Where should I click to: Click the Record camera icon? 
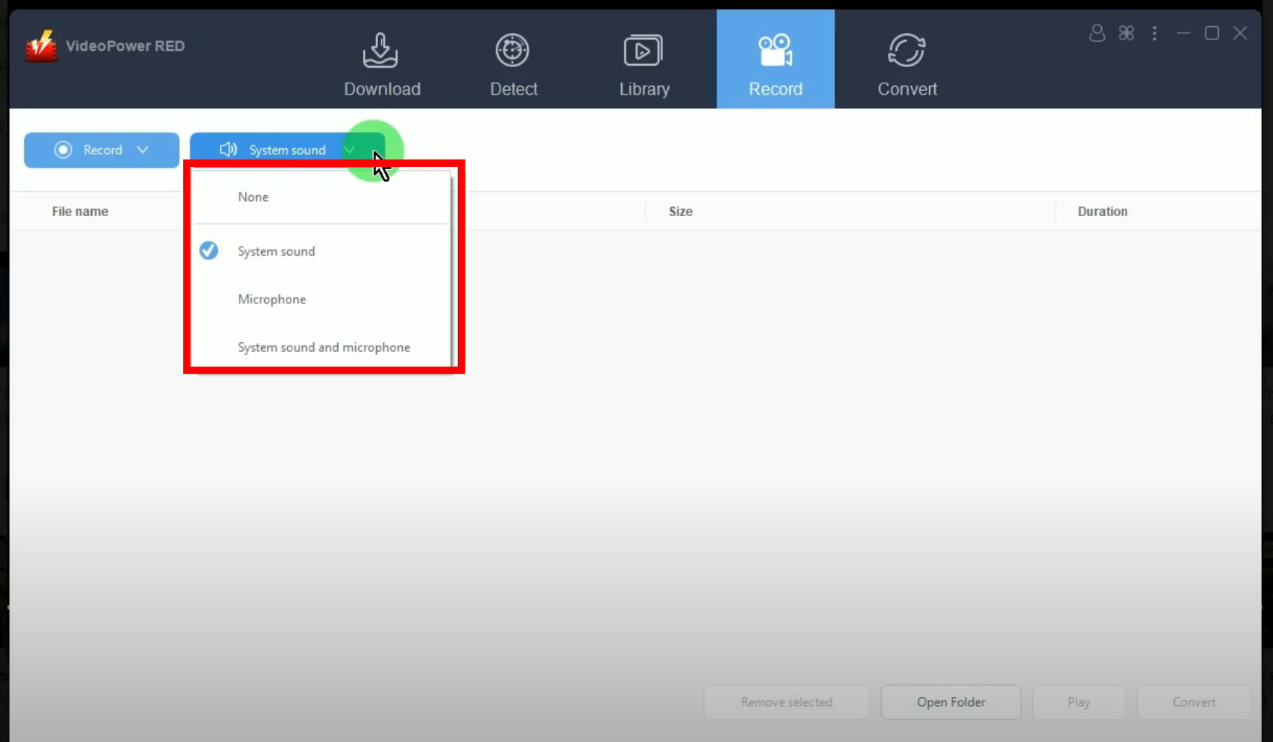click(x=775, y=50)
